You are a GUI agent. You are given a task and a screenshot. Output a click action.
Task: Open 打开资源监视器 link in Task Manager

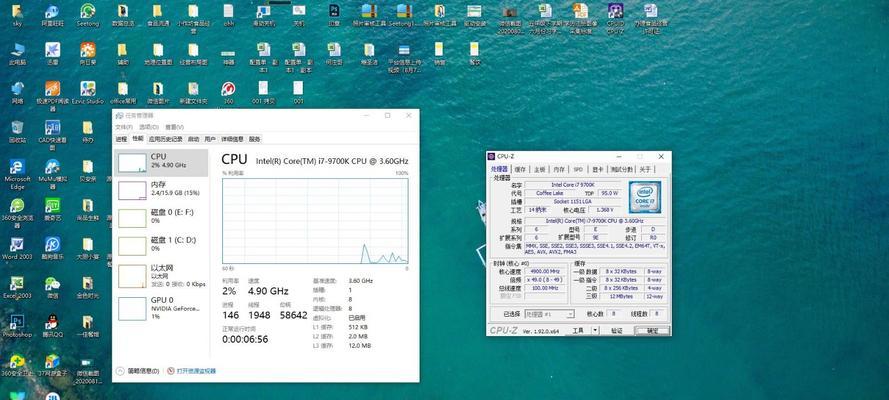192,371
